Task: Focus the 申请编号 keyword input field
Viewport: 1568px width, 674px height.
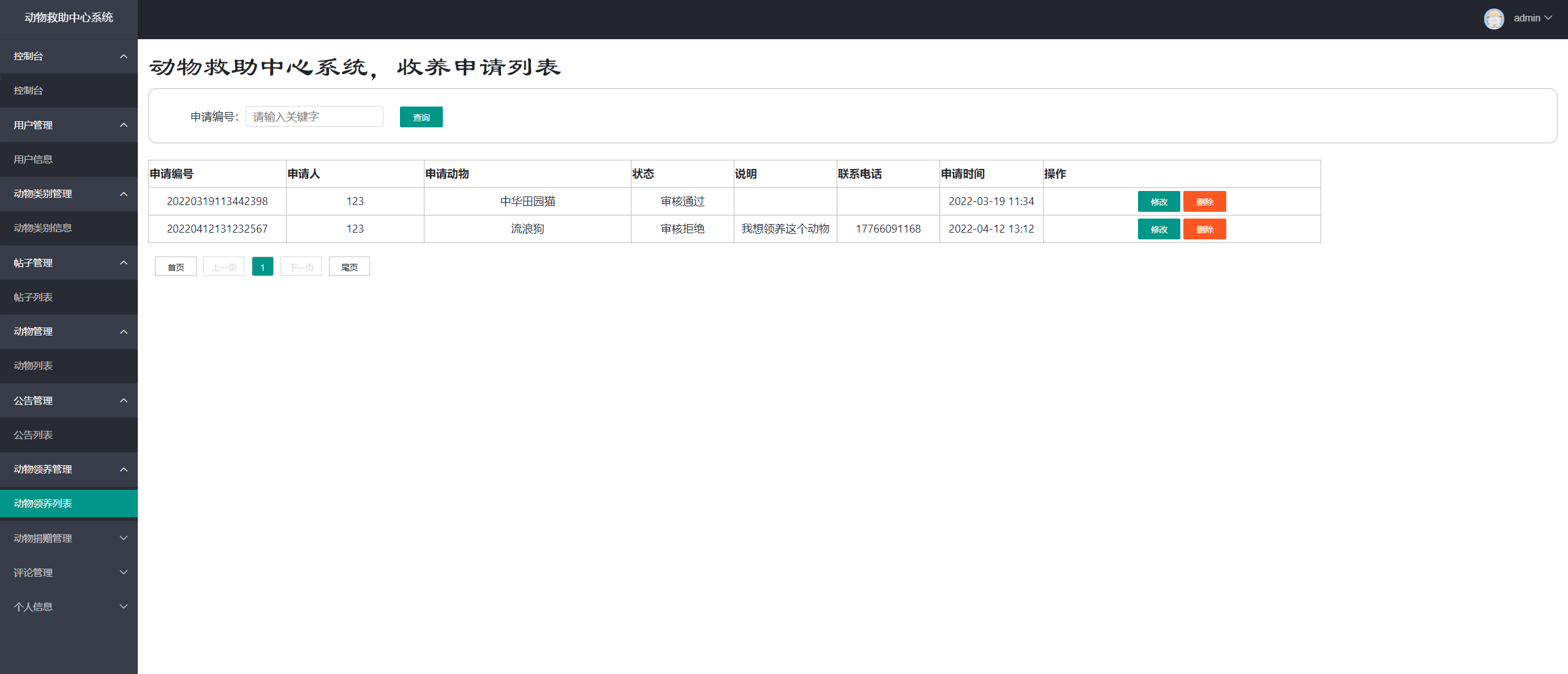Action: click(314, 116)
